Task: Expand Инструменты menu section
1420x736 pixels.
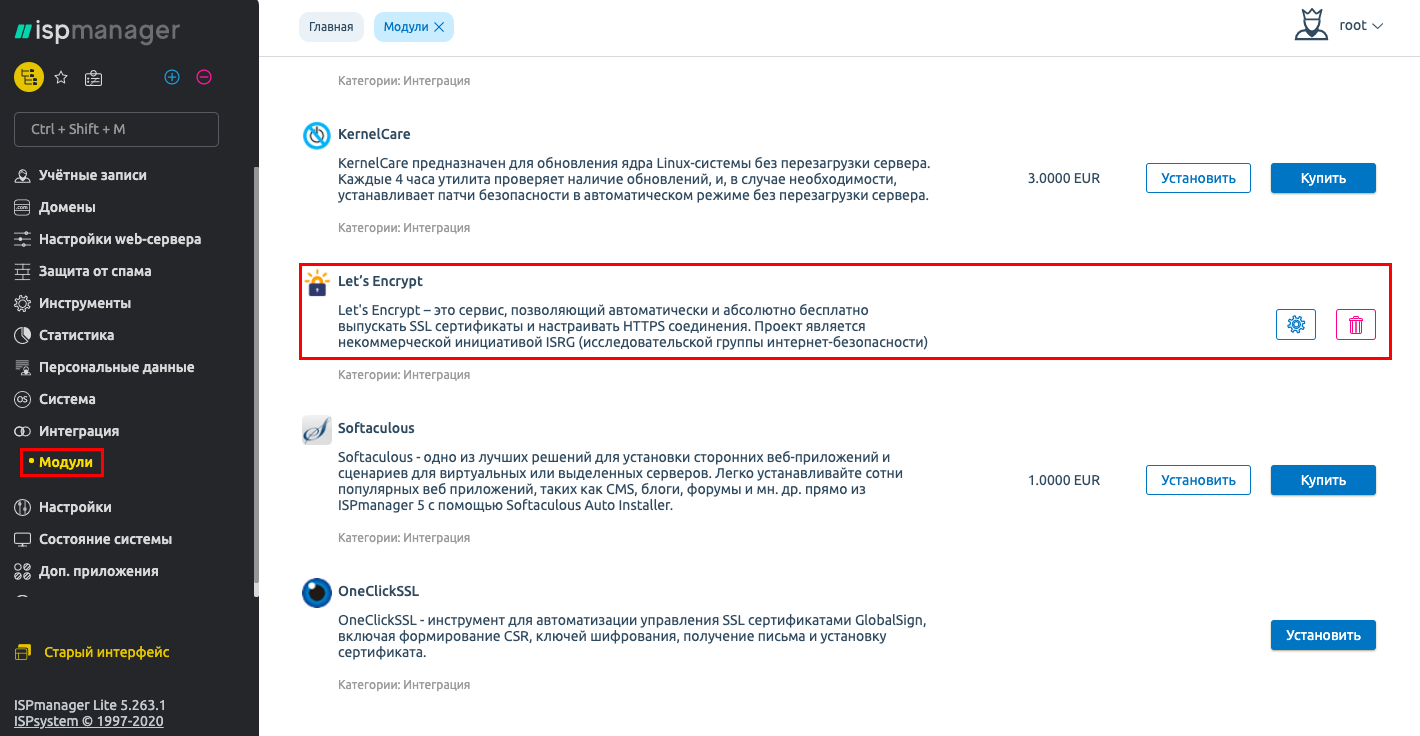Action: pos(85,303)
